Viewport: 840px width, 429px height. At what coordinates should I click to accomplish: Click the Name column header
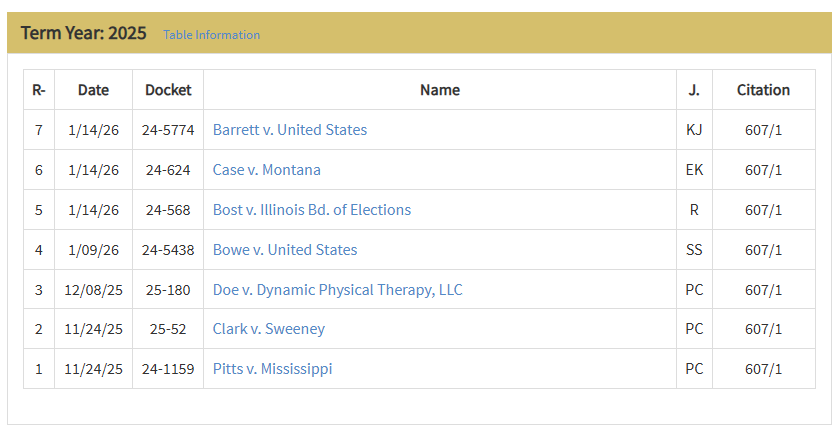[439, 90]
